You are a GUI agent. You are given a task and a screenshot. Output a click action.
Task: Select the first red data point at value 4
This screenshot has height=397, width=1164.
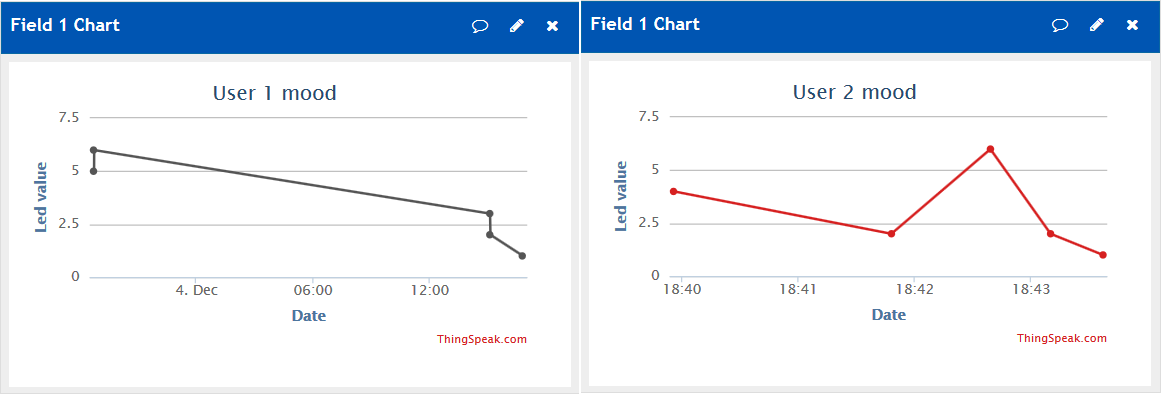[x=673, y=191]
